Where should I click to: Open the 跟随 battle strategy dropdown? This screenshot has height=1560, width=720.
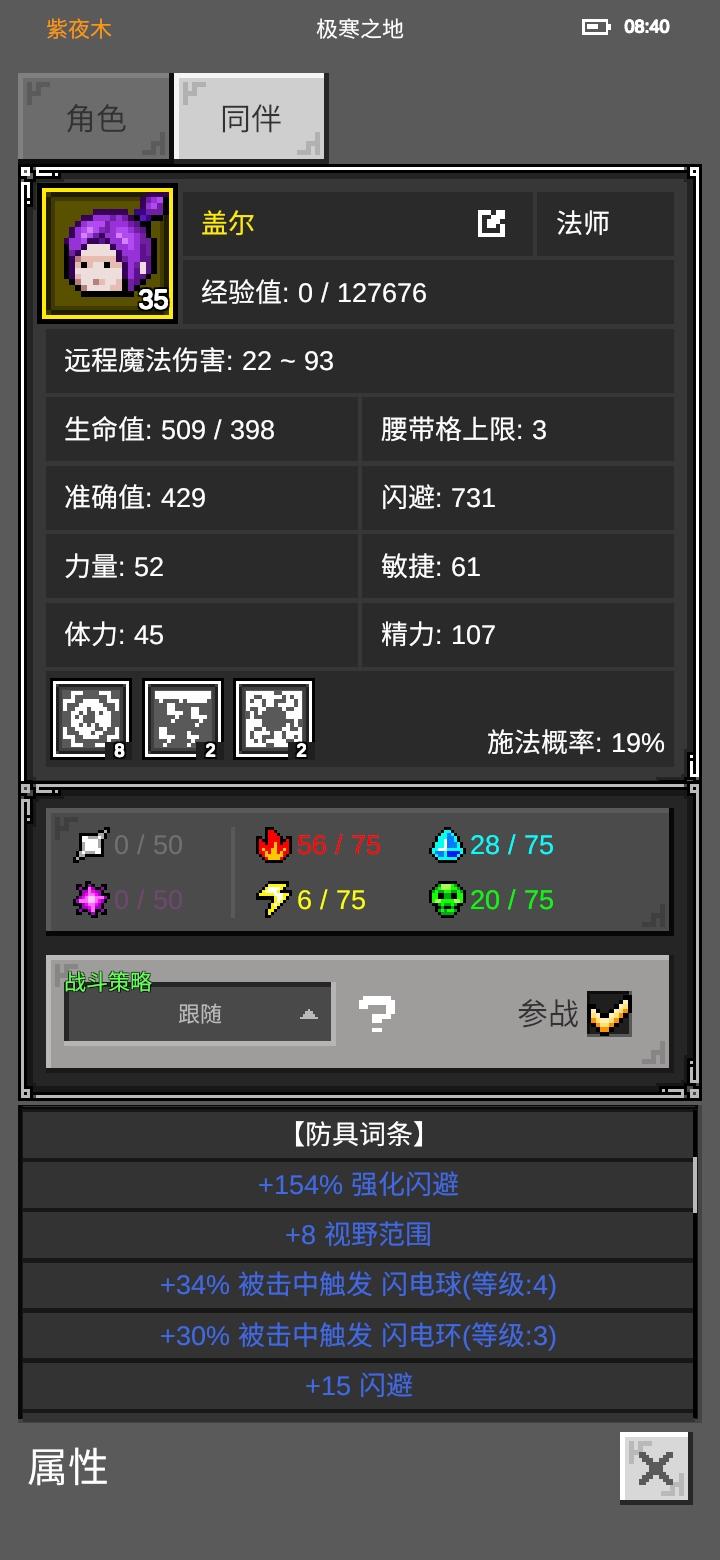[199, 1014]
